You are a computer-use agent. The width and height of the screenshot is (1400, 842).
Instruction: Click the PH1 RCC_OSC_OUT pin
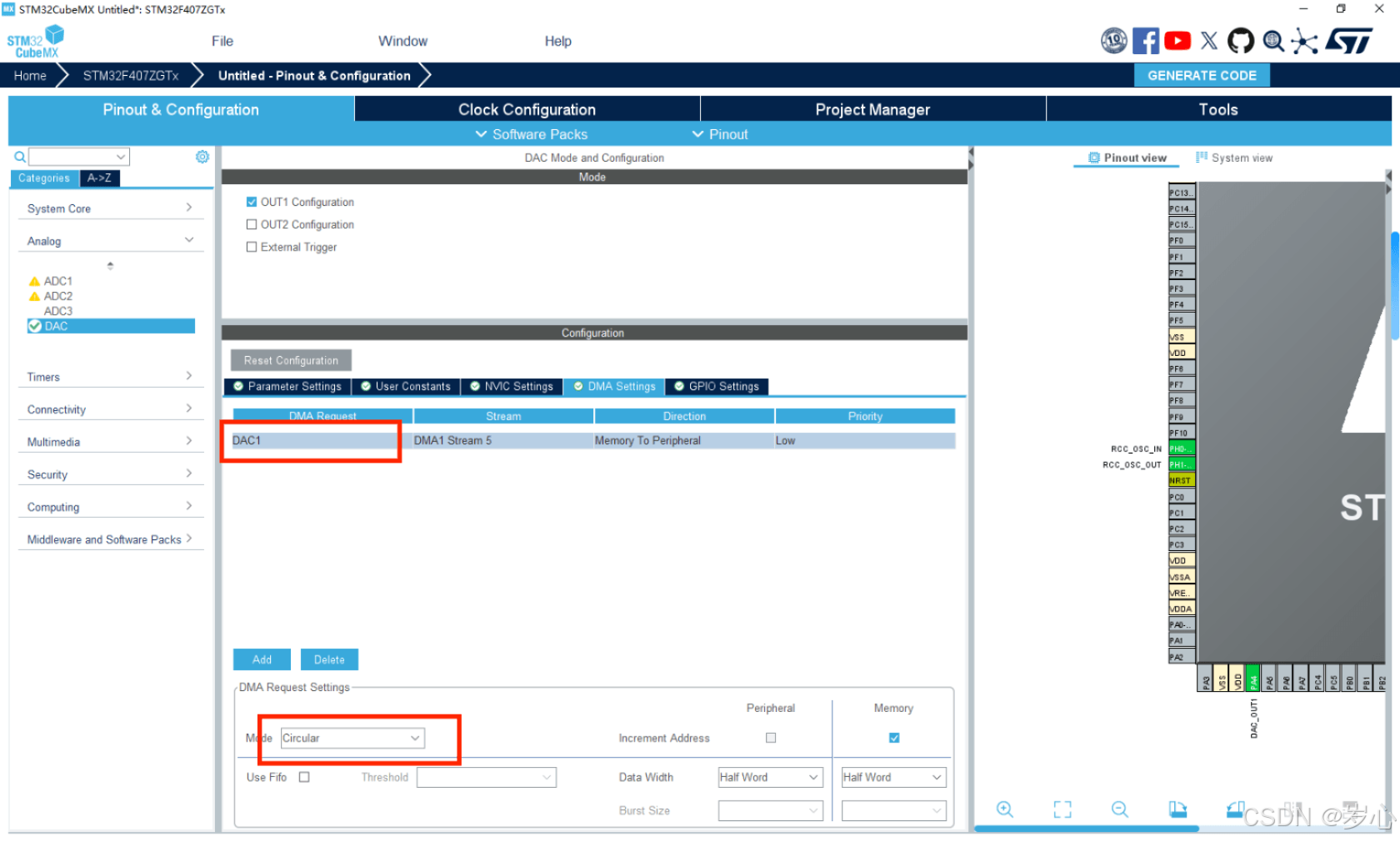[x=1182, y=464]
